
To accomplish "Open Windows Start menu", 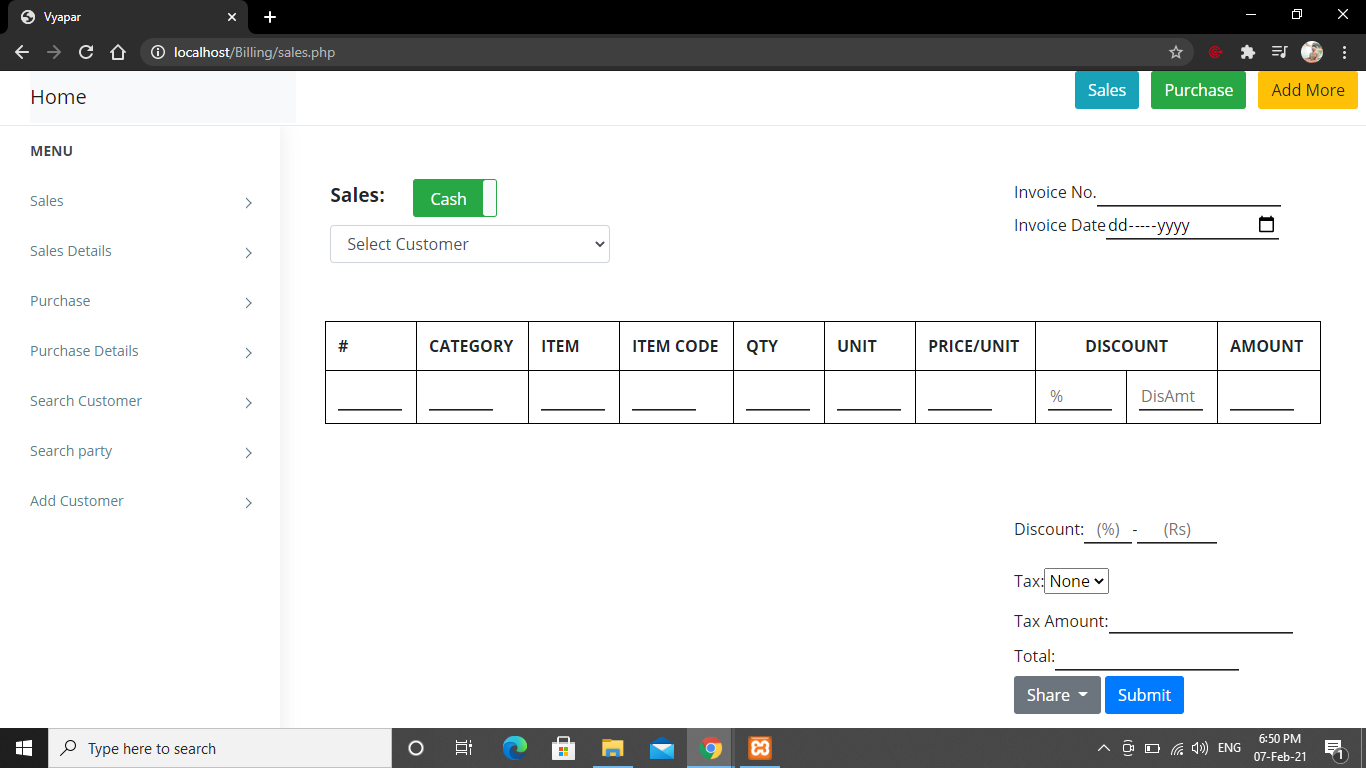I will pyautogui.click(x=24, y=748).
